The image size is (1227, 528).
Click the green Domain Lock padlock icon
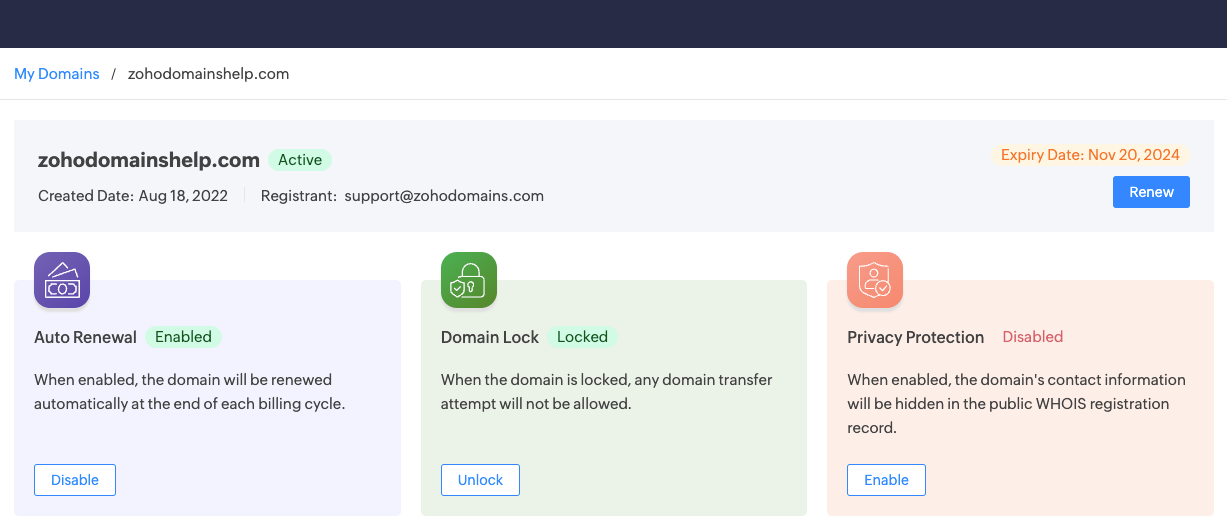pyautogui.click(x=469, y=280)
